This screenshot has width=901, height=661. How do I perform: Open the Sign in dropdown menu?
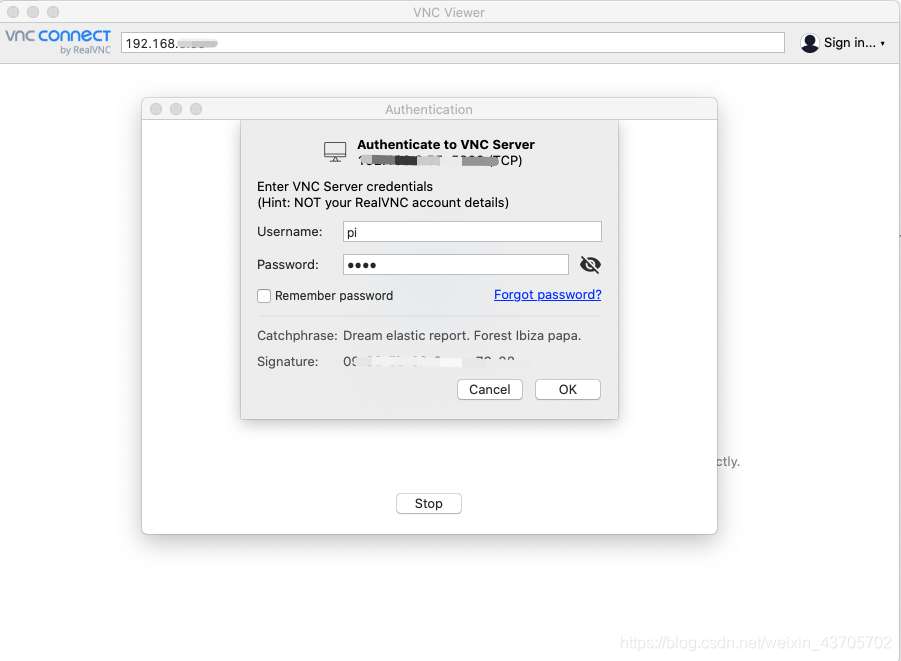(x=853, y=43)
